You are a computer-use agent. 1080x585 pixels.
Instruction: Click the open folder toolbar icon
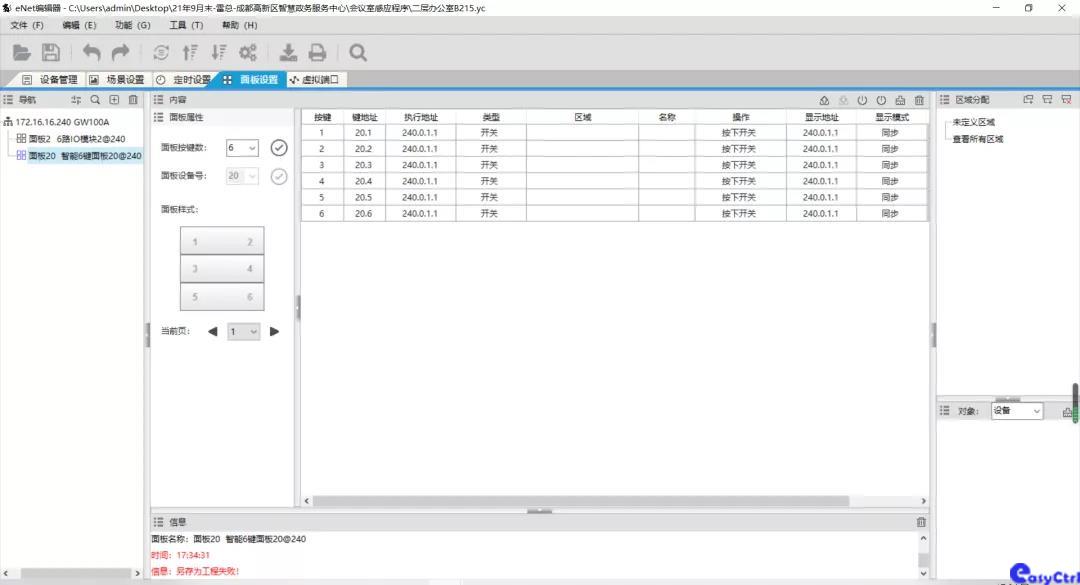(22, 53)
